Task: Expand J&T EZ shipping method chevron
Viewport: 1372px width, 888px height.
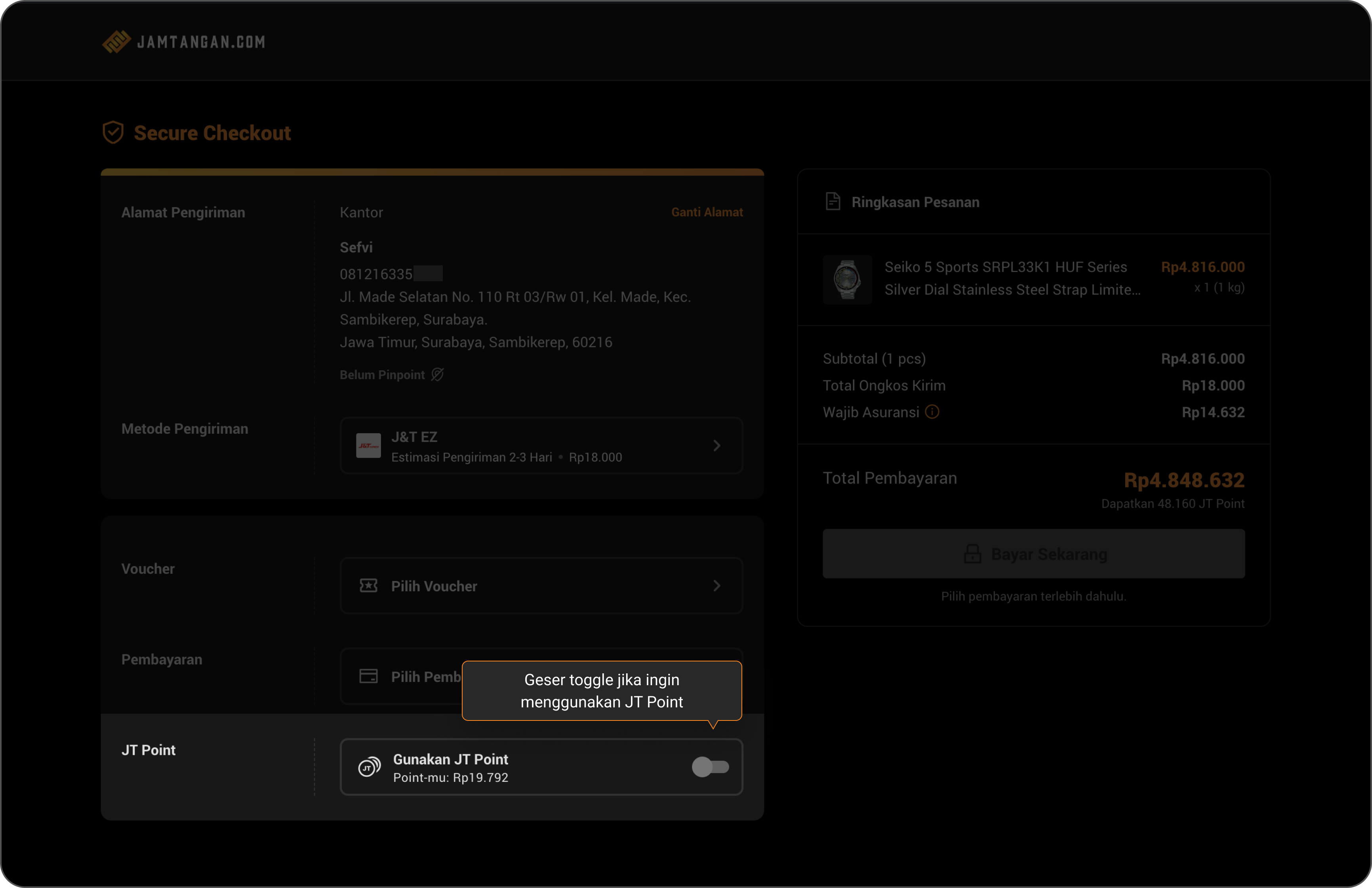Action: pyautogui.click(x=716, y=446)
